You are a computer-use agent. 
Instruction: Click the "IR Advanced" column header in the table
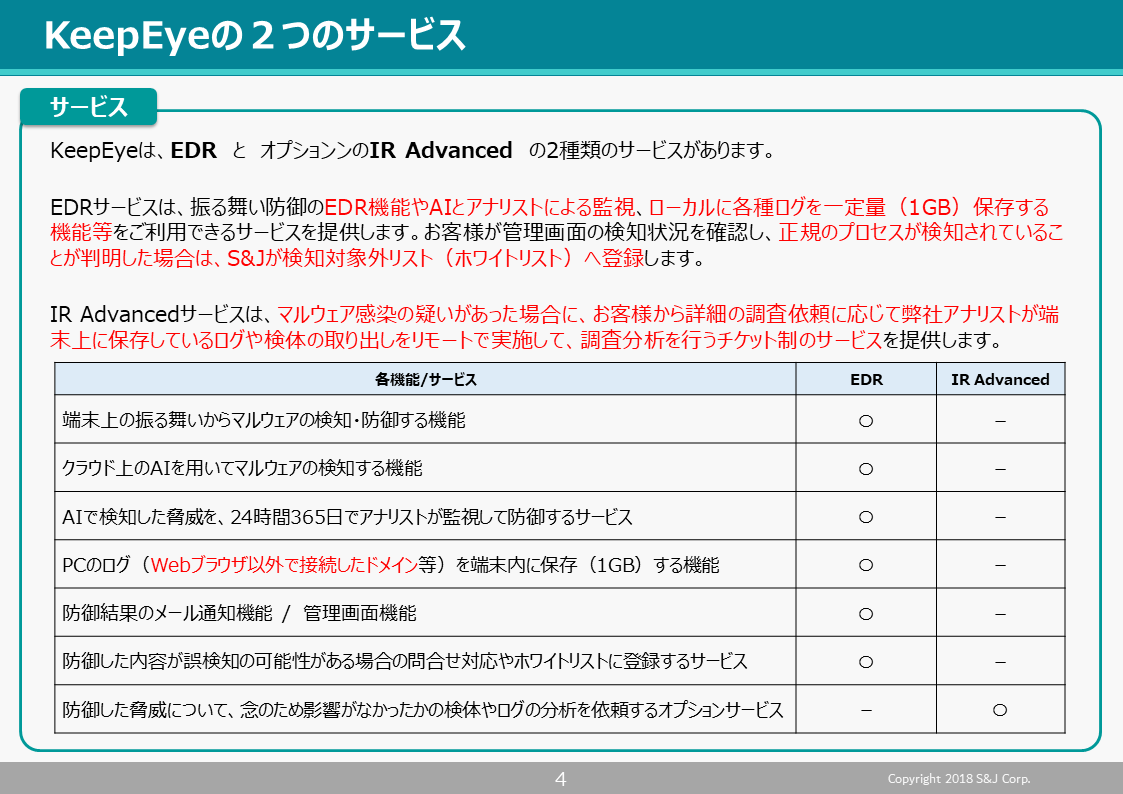pos(1001,379)
